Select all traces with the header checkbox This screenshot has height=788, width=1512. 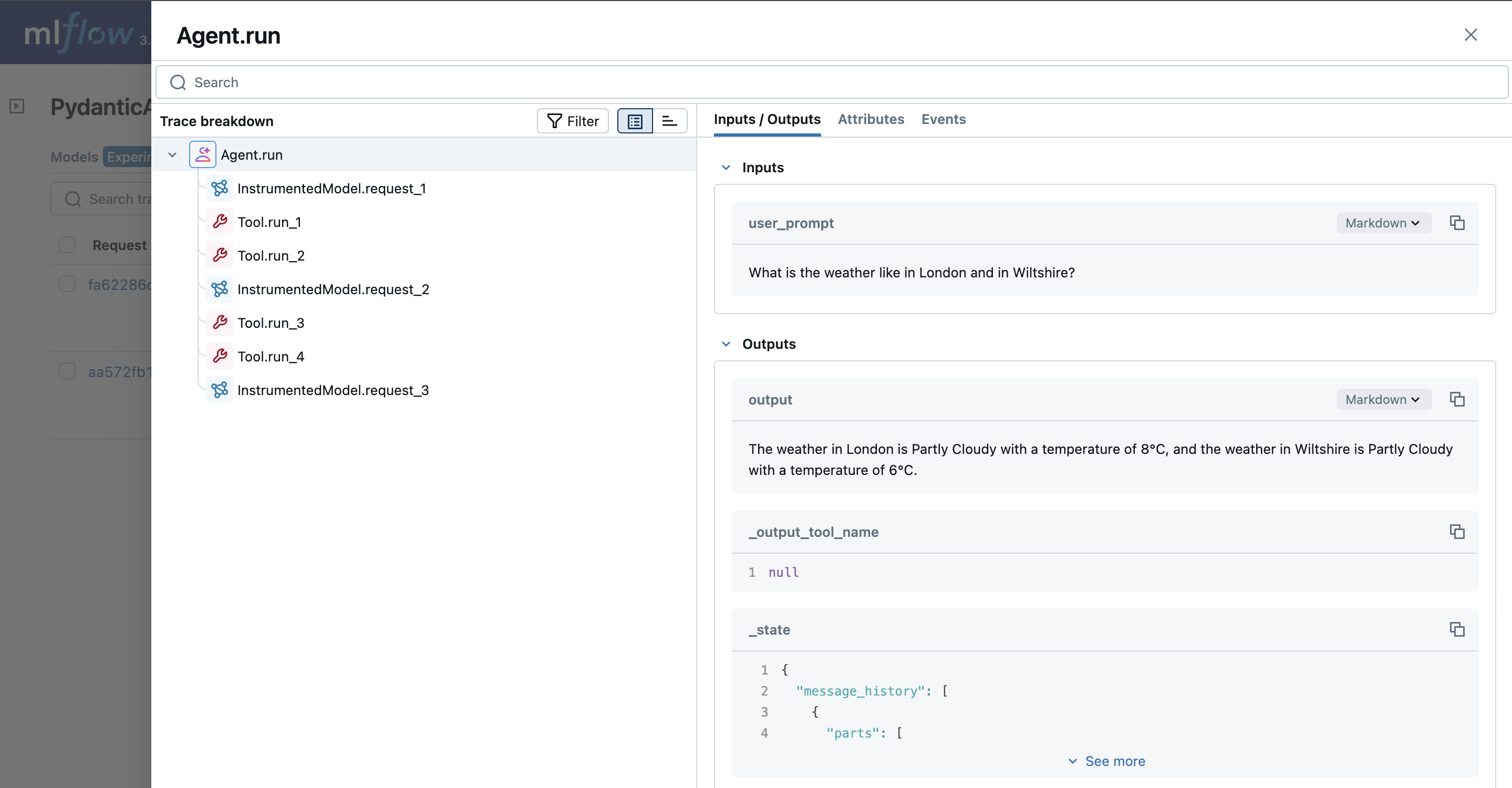click(67, 245)
